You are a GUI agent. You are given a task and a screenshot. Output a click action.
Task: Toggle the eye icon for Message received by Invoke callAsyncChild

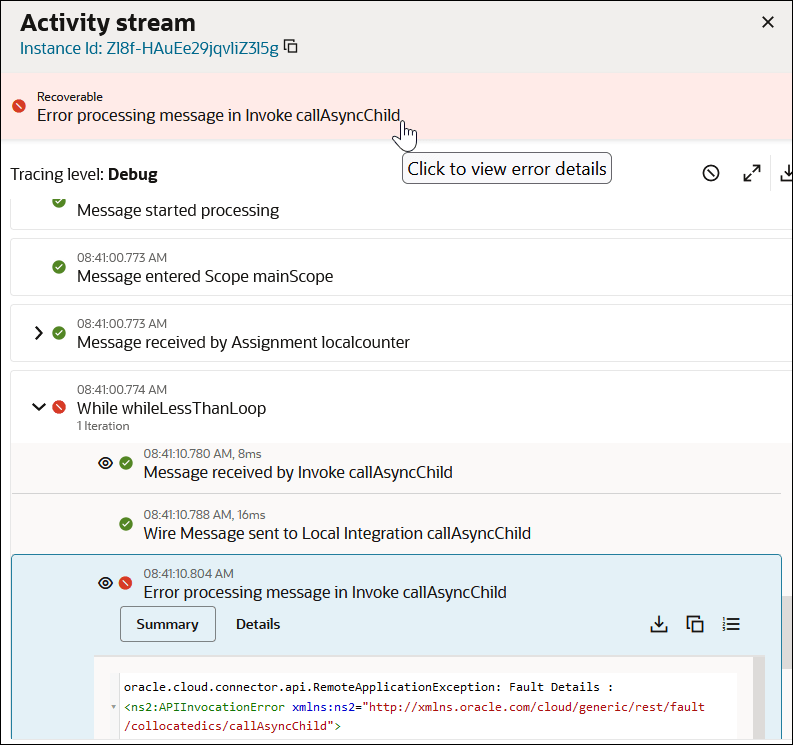point(105,463)
